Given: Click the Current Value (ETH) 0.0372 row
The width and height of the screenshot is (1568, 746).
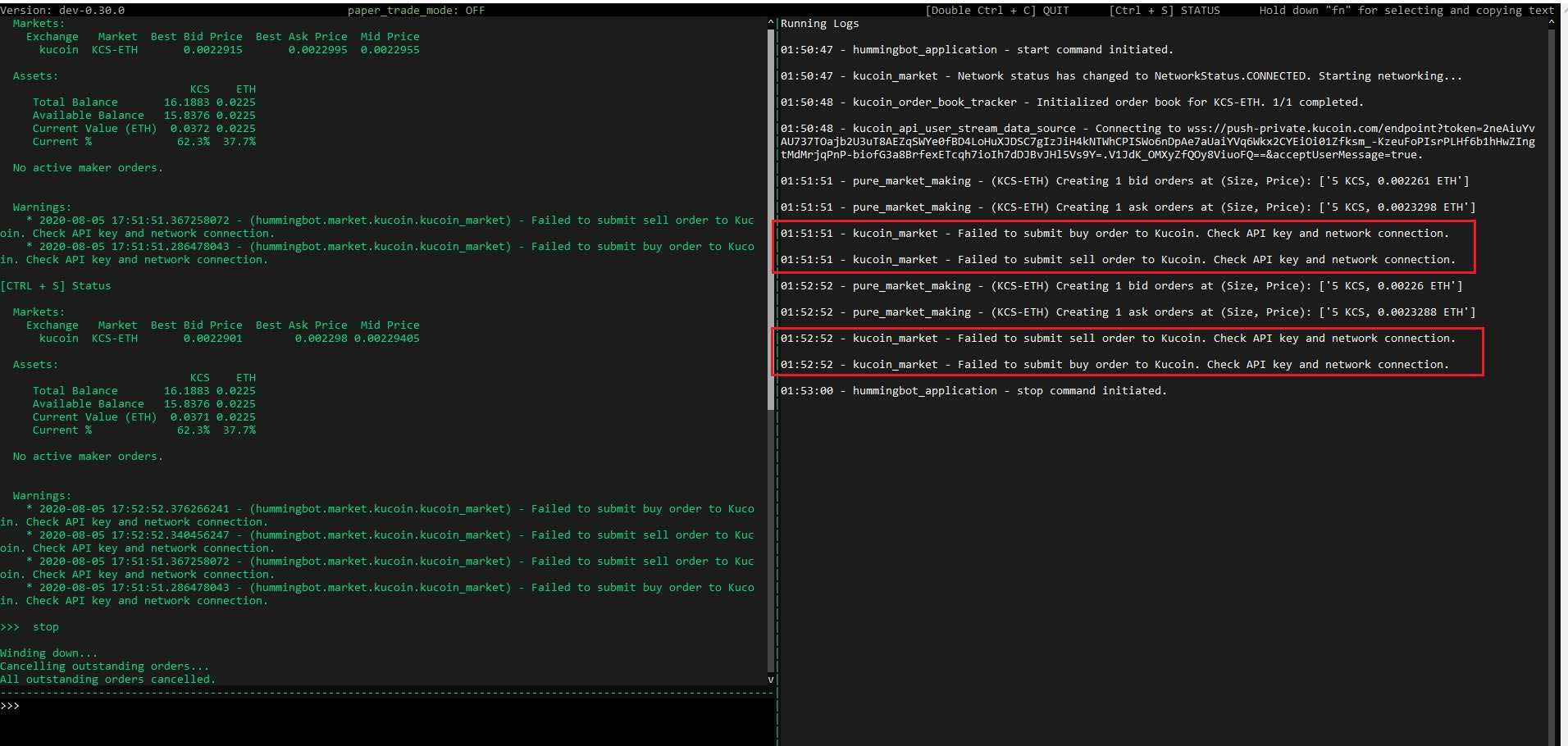Looking at the screenshot, I should coord(144,129).
